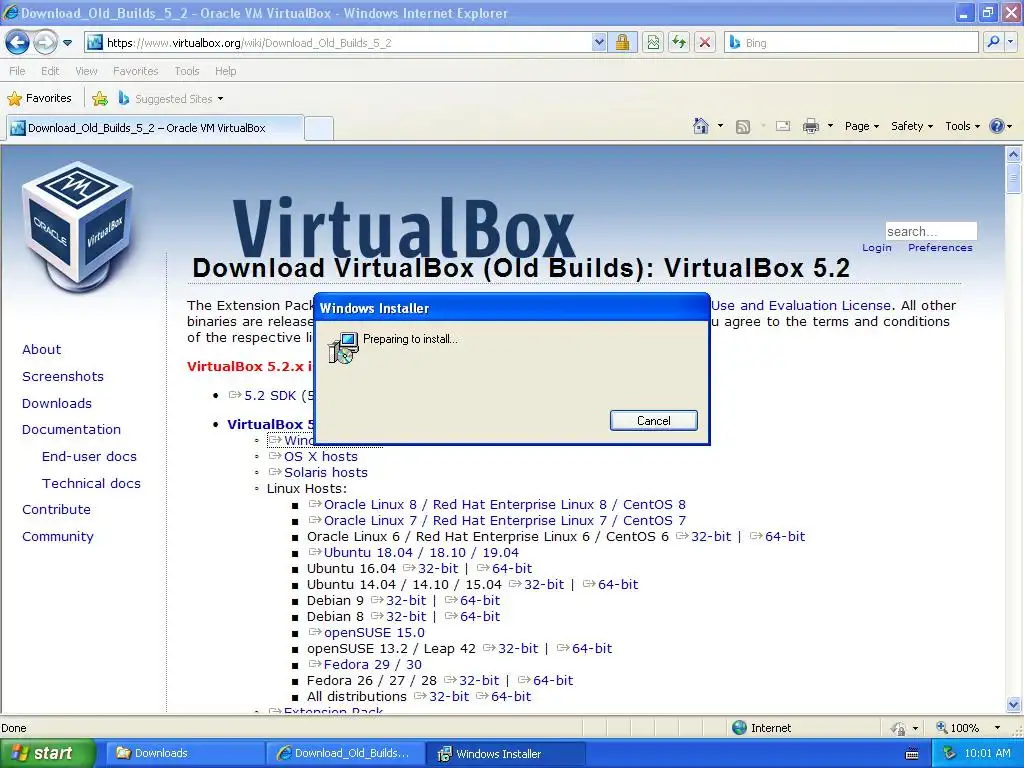Open Technical docs link
This screenshot has height=768, width=1024.
coord(91,483)
